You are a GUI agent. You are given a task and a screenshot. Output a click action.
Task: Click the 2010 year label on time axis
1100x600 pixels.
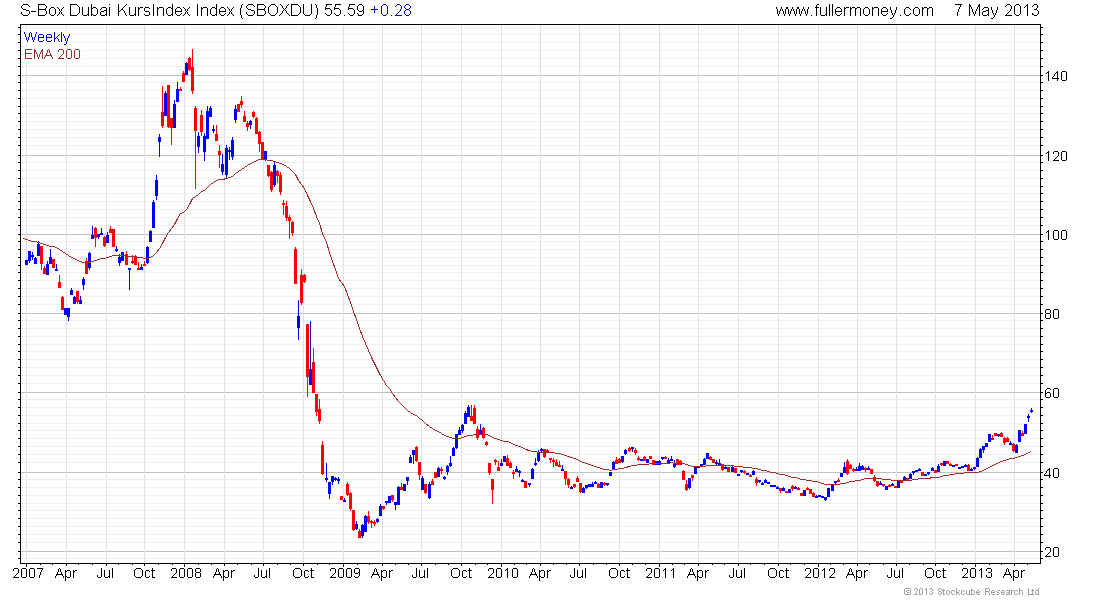[x=502, y=573]
